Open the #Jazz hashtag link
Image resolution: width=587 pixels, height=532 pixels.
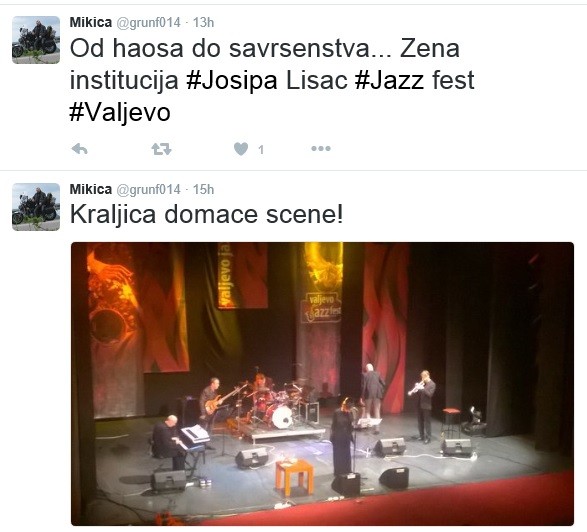tap(389, 80)
